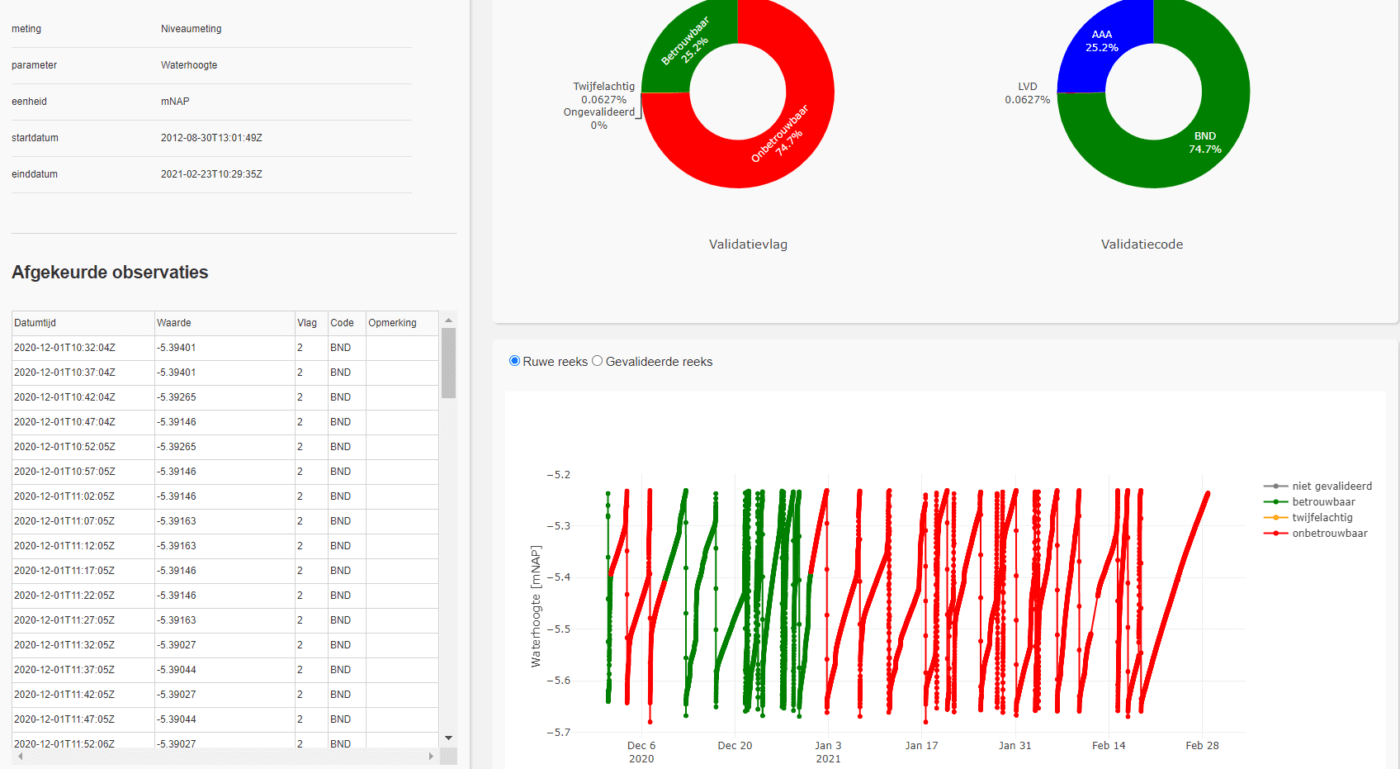Click the Dec 6 2020 axis tick
1400x769 pixels.
tap(641, 752)
